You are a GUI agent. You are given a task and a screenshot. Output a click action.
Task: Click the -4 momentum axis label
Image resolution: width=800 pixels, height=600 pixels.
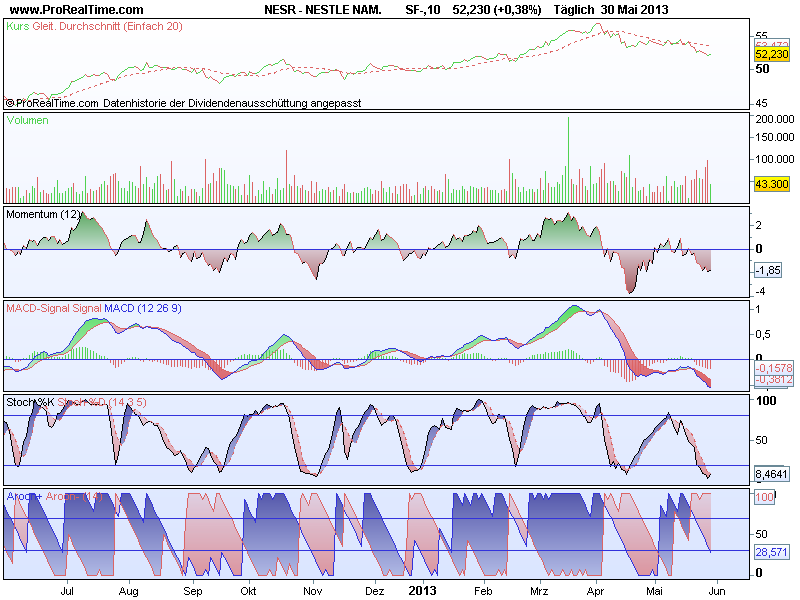tap(760, 291)
